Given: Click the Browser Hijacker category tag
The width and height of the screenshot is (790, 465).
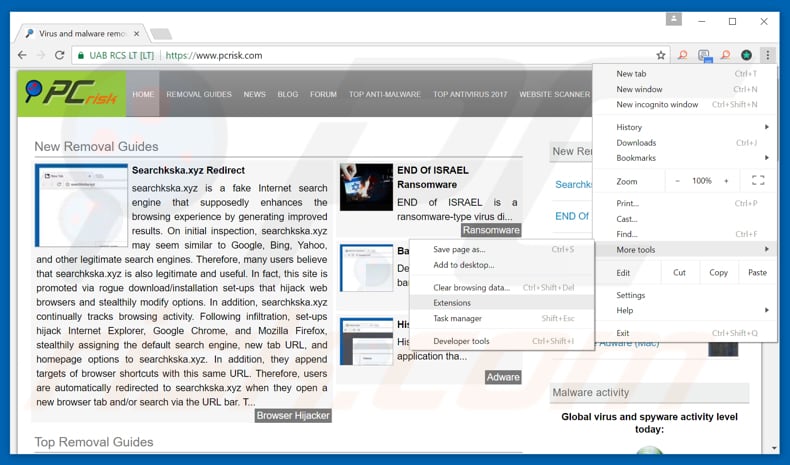Looking at the screenshot, I should point(293,416).
